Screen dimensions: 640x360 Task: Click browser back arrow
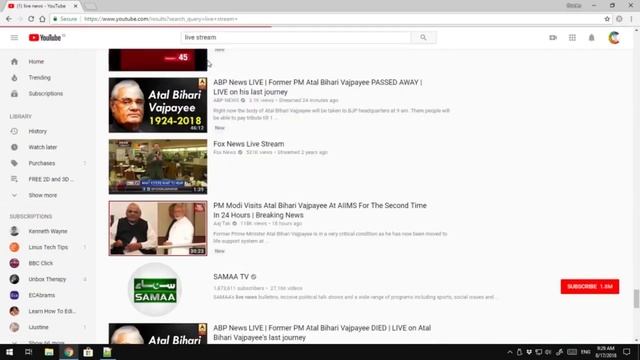[9, 19]
